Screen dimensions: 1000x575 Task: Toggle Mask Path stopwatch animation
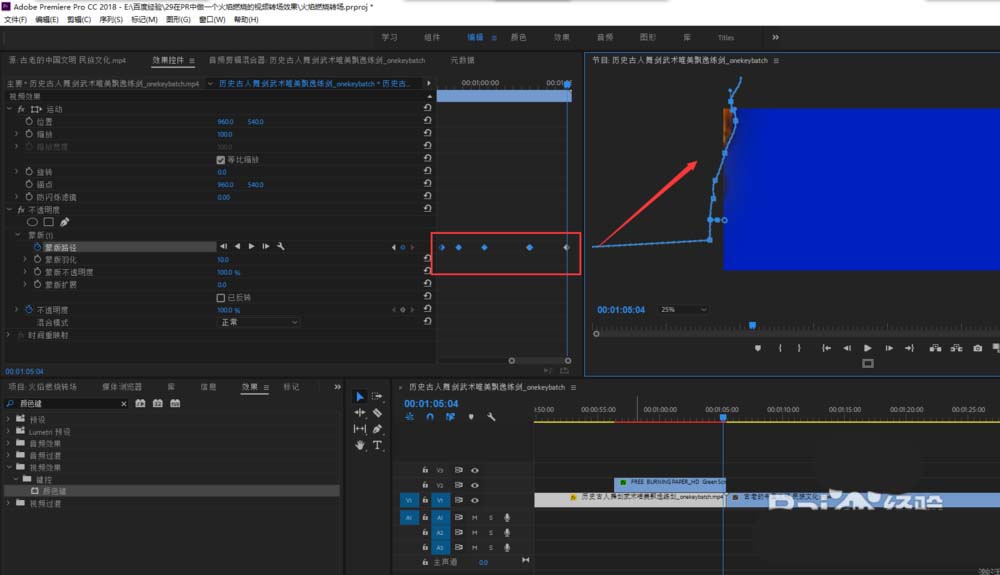tap(37, 247)
